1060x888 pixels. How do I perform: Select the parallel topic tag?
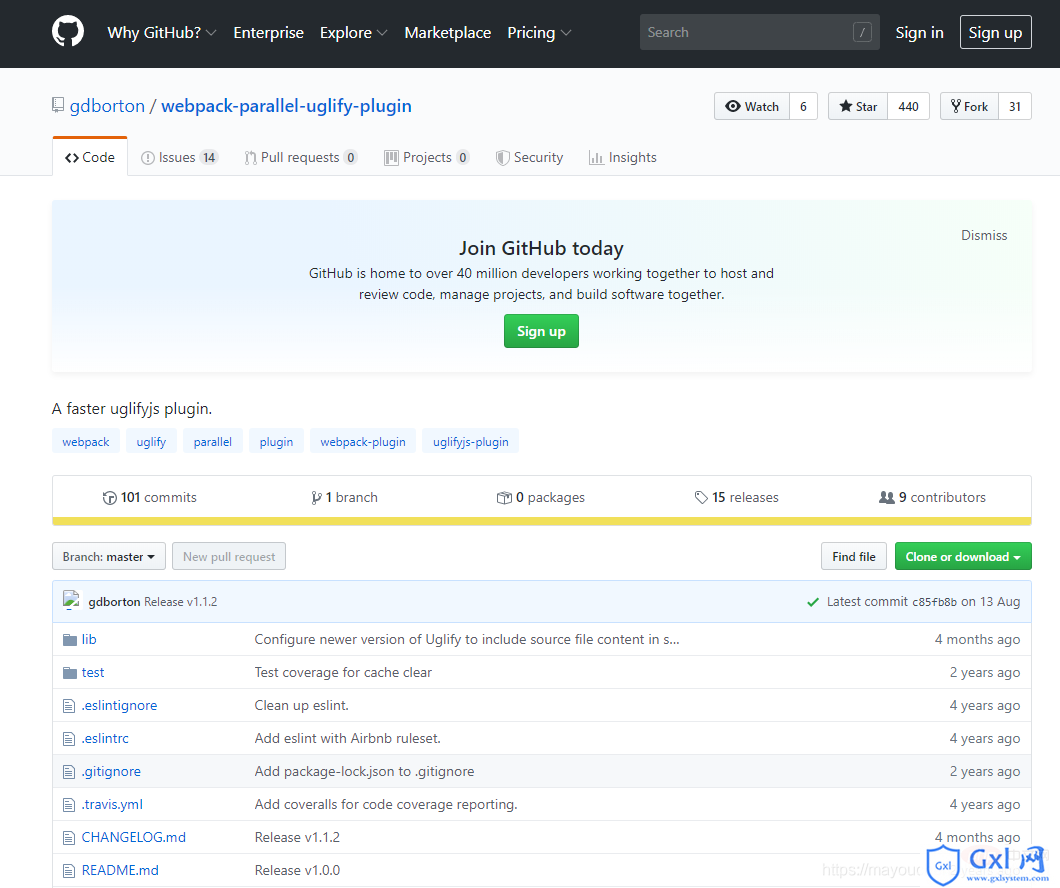pos(212,441)
